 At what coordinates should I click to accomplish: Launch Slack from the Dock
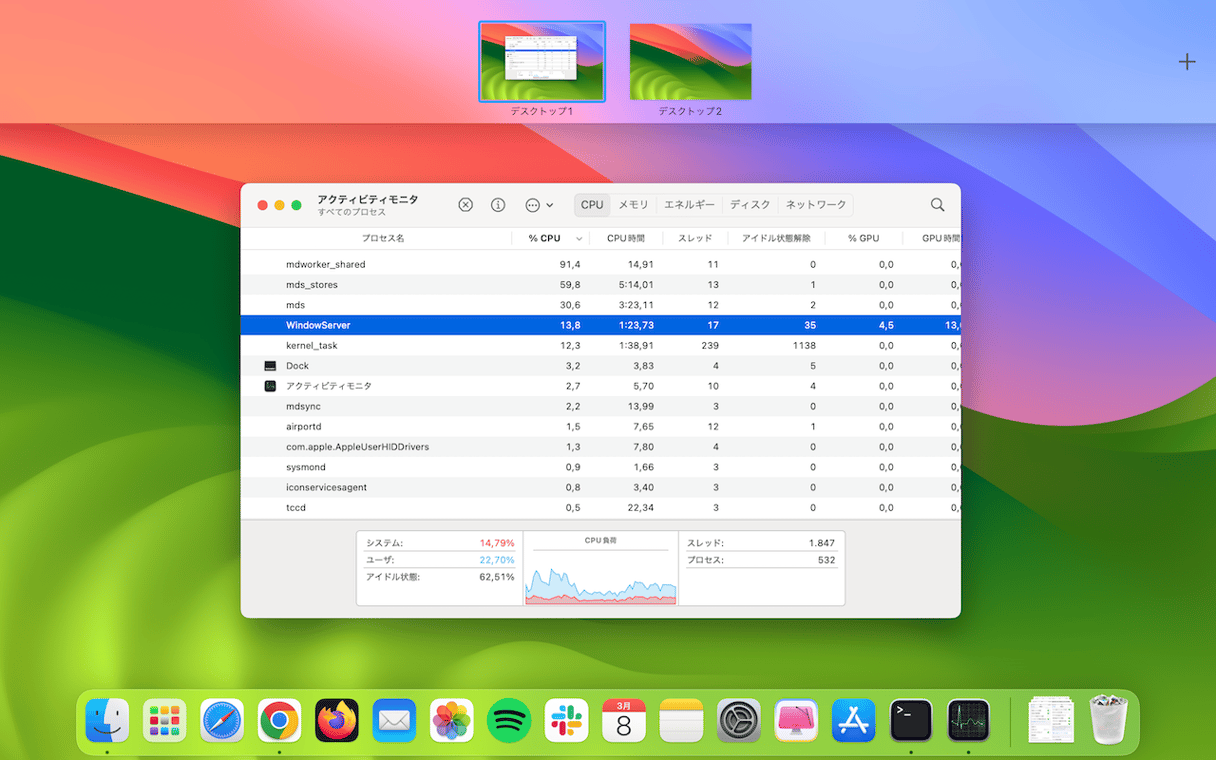(566, 720)
